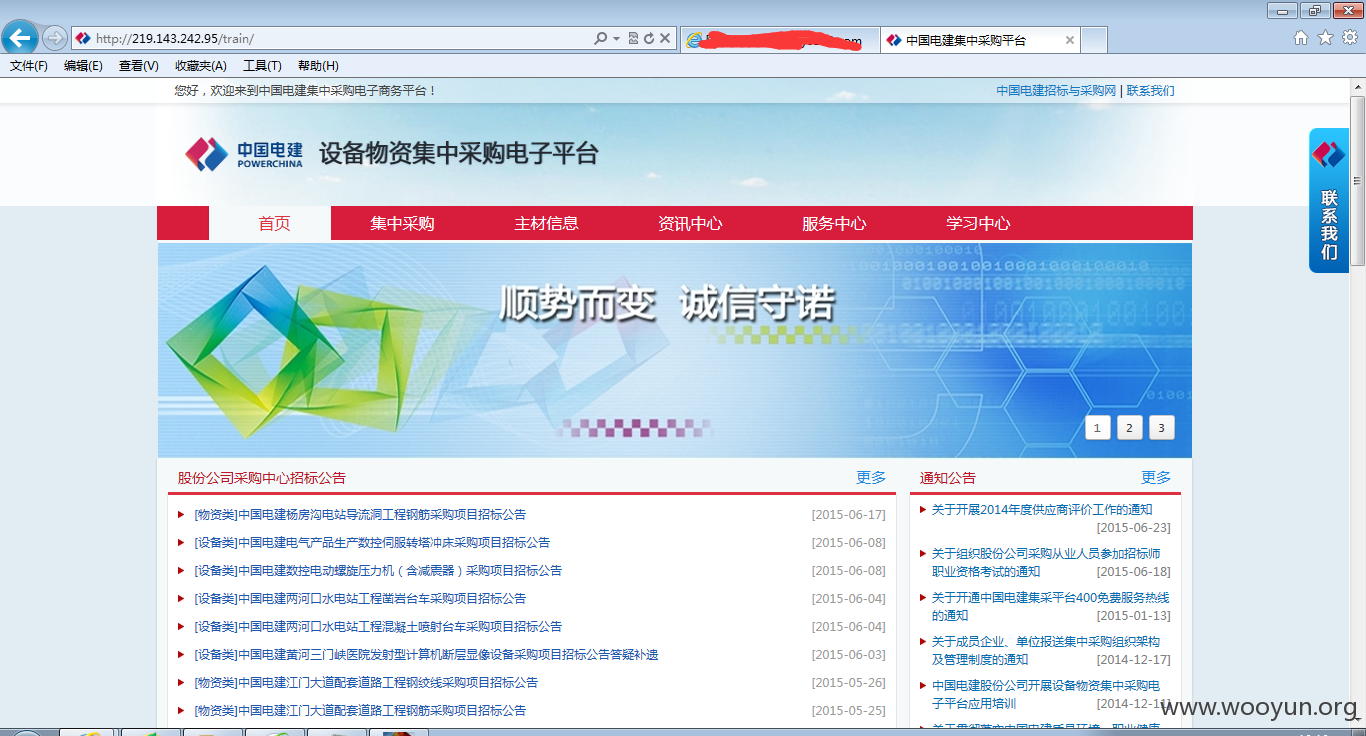
Task: Open 集采平台400免费服务热线 notice
Action: coord(1050,607)
